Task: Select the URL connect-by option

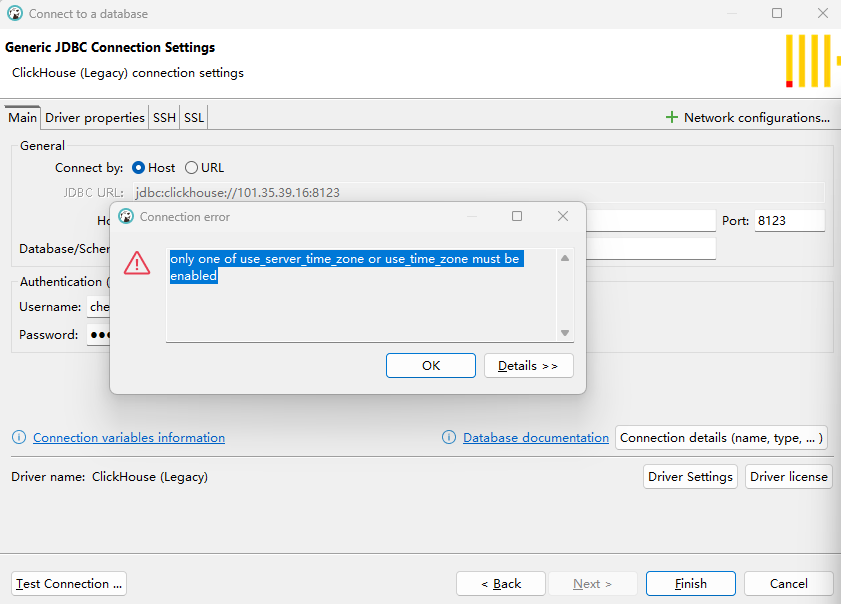Action: (191, 167)
